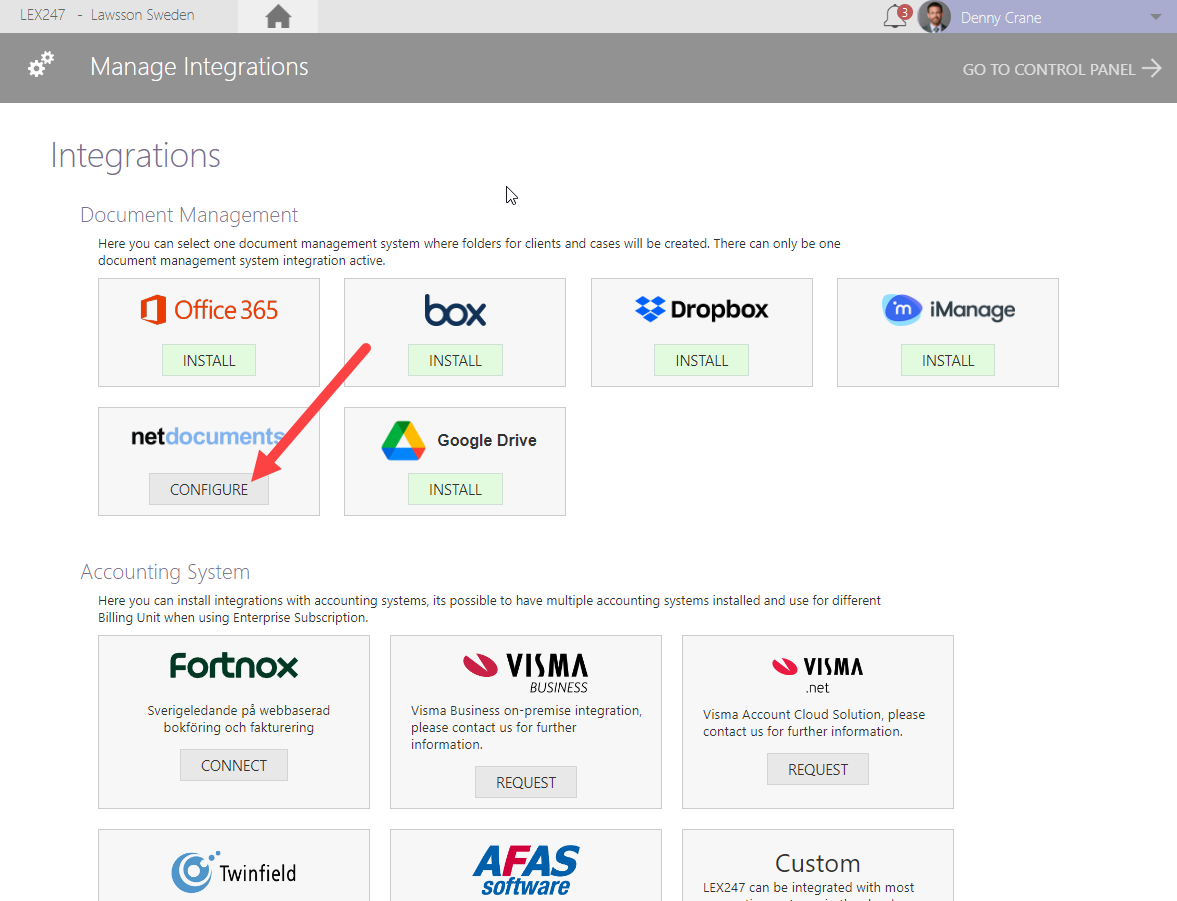Click the LEX247 Lawsson Sweden title
This screenshot has width=1177, height=901.
click(107, 15)
